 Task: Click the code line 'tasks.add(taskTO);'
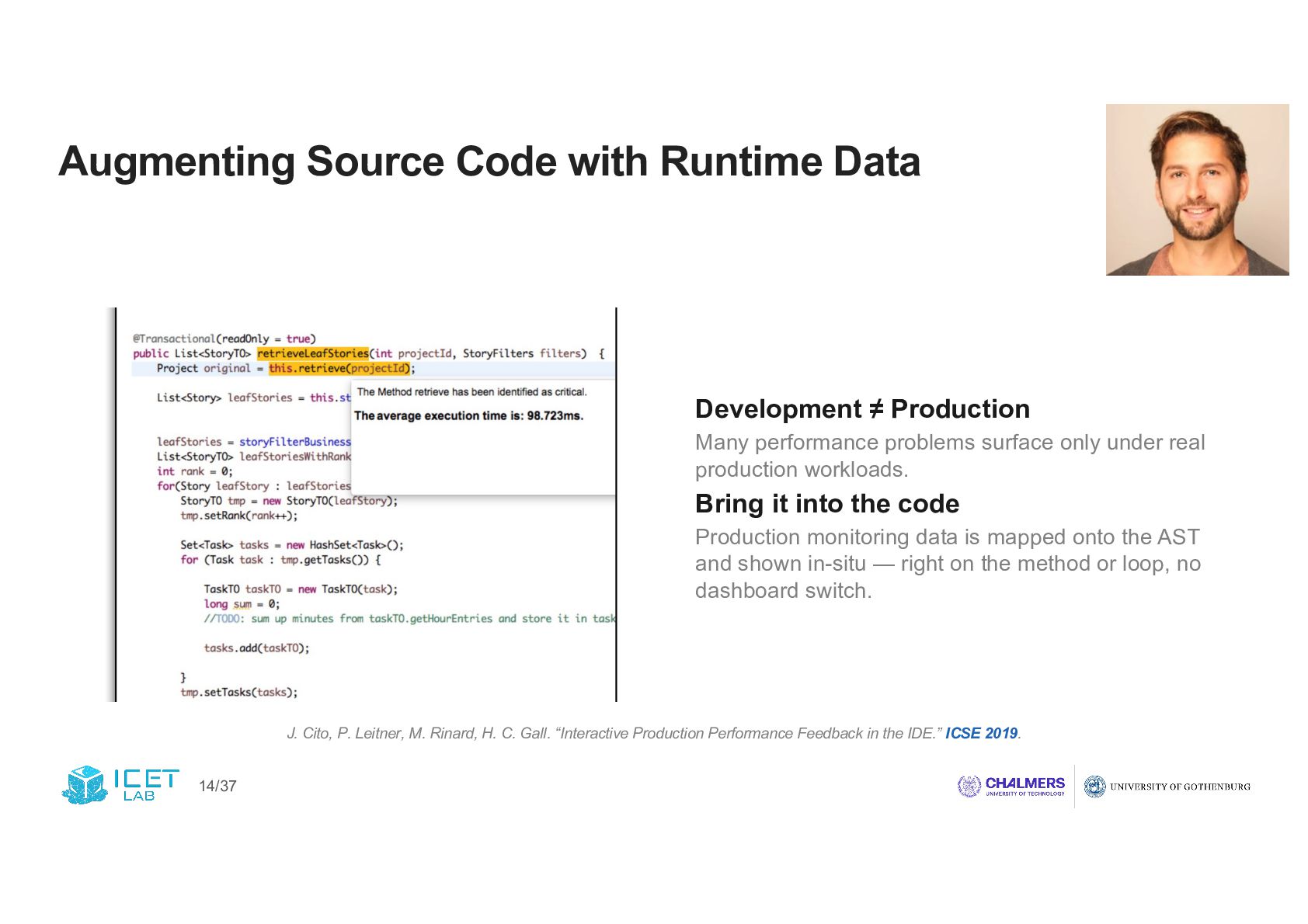(256, 648)
